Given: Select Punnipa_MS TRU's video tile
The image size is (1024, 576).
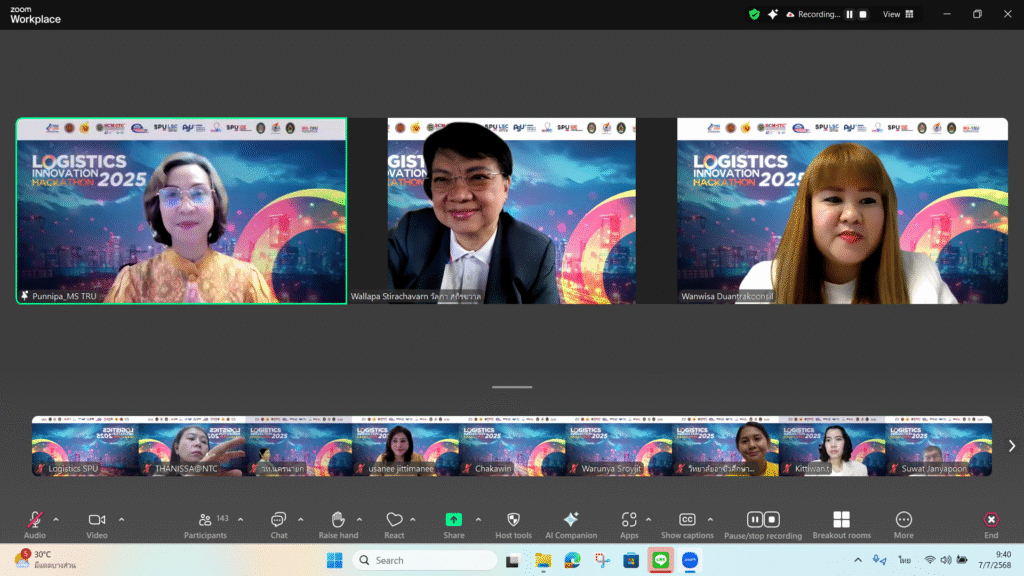Looking at the screenshot, I should point(182,211).
